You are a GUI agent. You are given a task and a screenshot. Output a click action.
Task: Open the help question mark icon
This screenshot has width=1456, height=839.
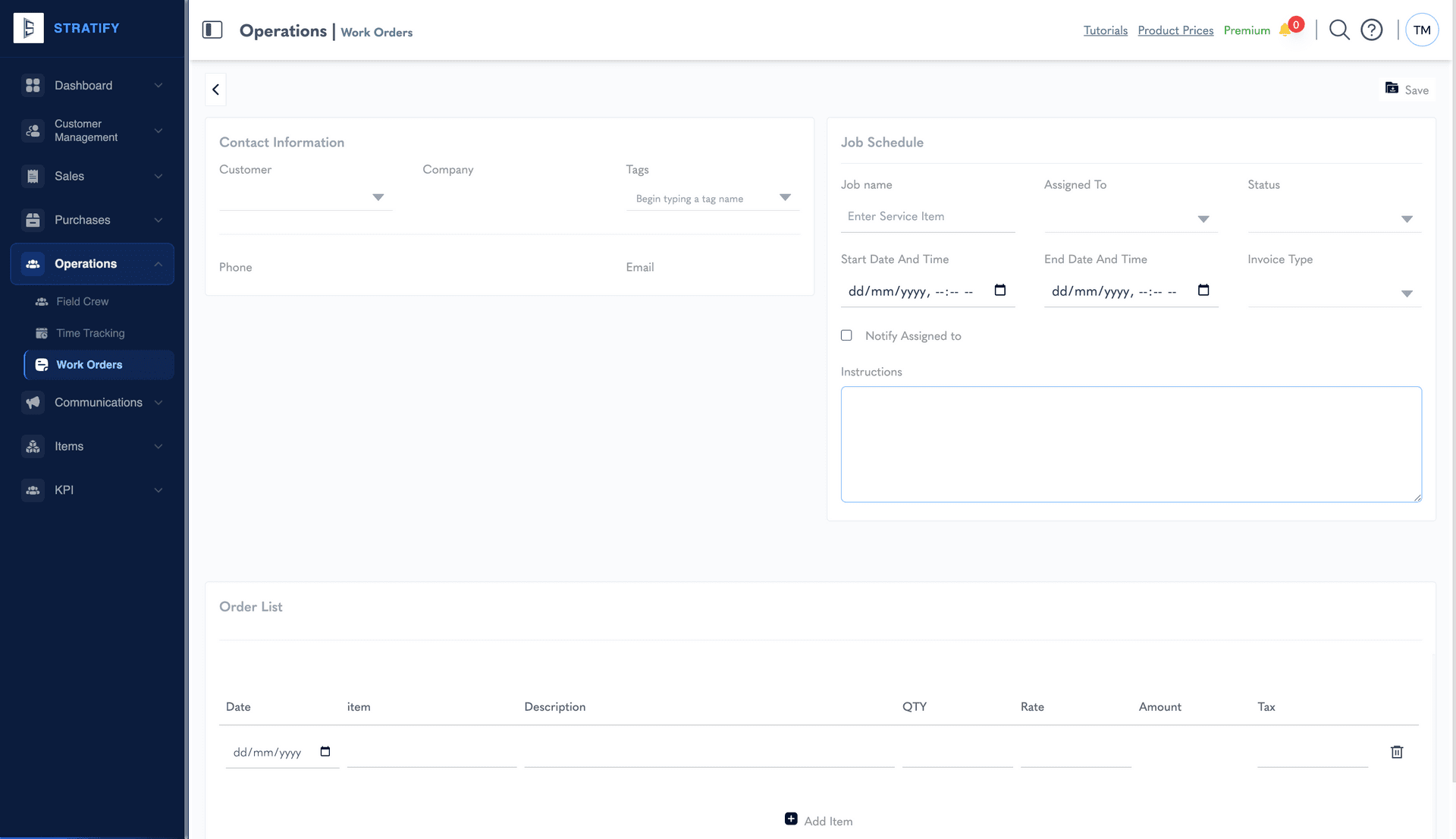(1372, 30)
